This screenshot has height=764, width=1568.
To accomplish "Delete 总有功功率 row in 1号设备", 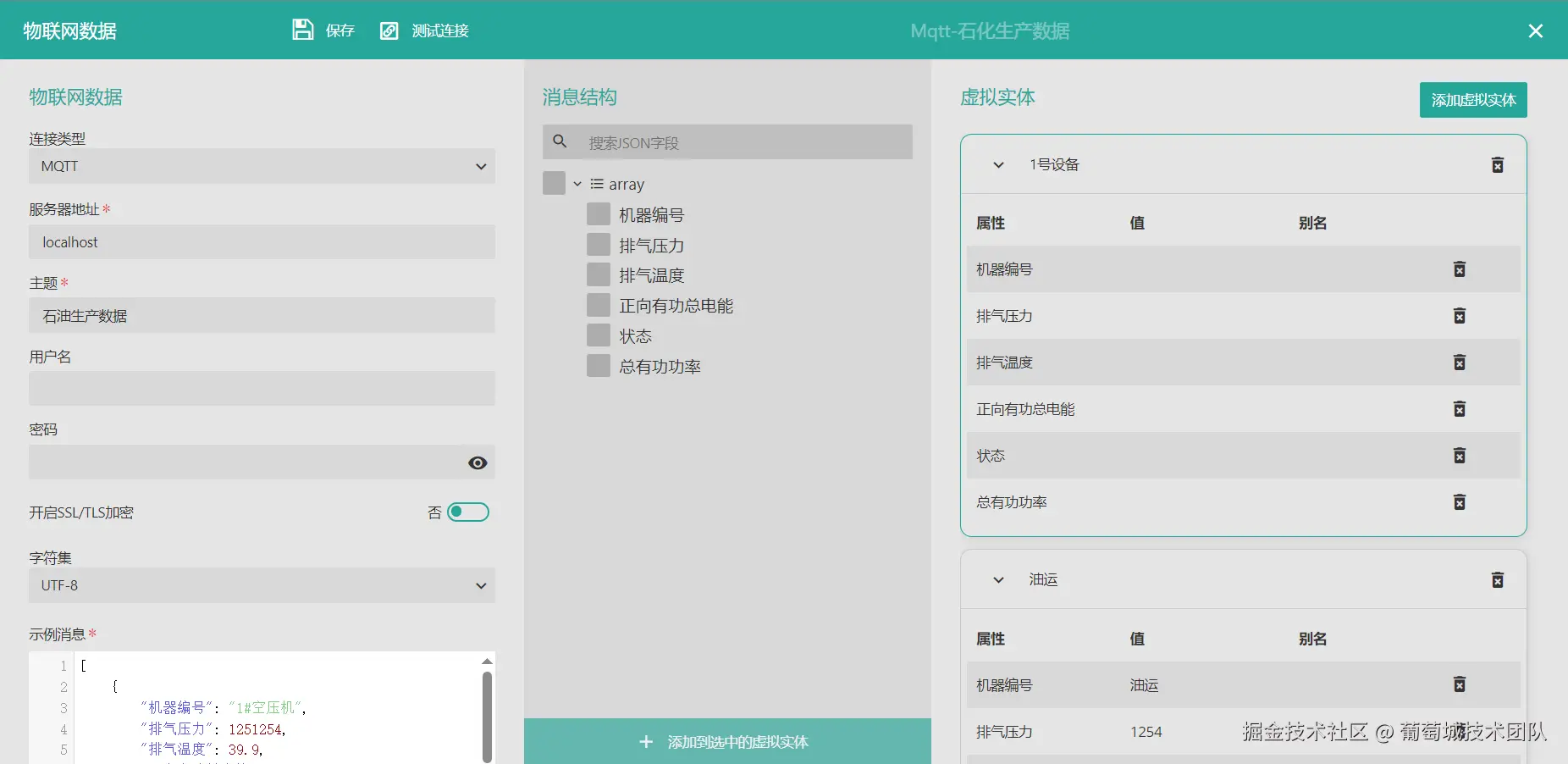I will pyautogui.click(x=1460, y=502).
